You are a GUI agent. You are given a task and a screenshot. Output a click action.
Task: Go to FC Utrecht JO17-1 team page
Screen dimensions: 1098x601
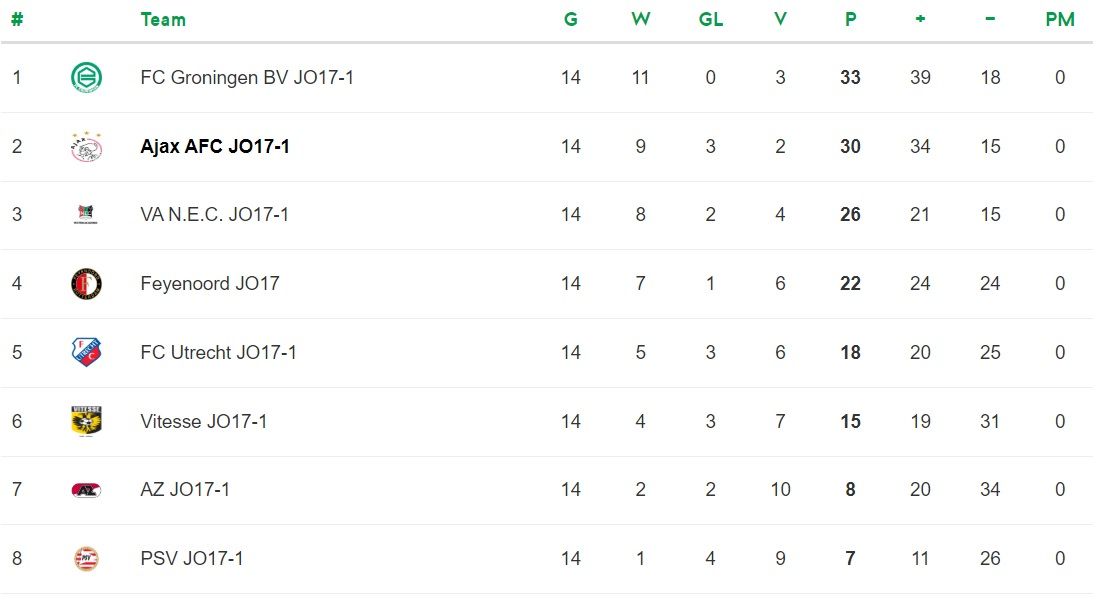coord(219,352)
